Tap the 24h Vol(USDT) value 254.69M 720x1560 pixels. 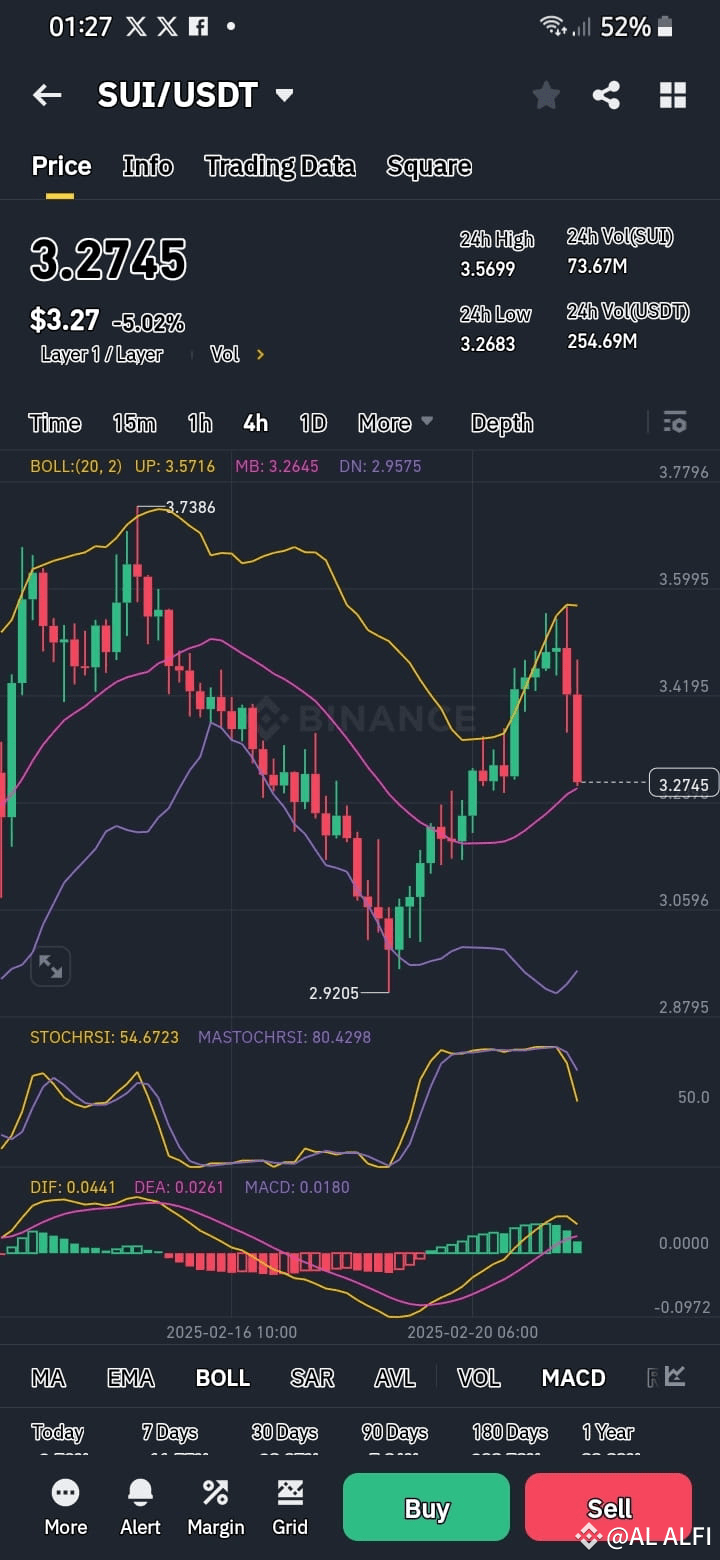coord(602,341)
